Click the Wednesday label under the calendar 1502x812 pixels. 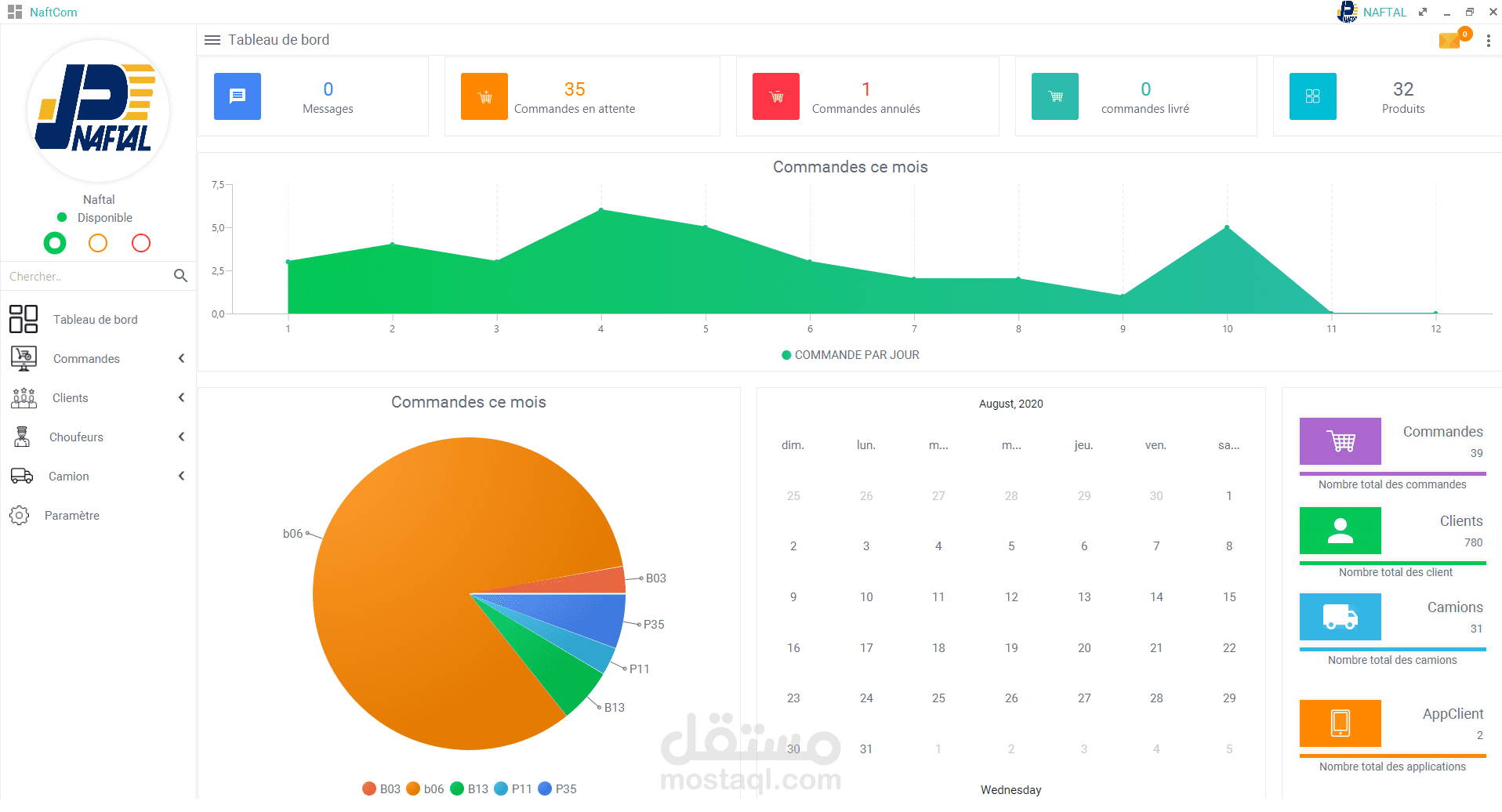click(1010, 790)
